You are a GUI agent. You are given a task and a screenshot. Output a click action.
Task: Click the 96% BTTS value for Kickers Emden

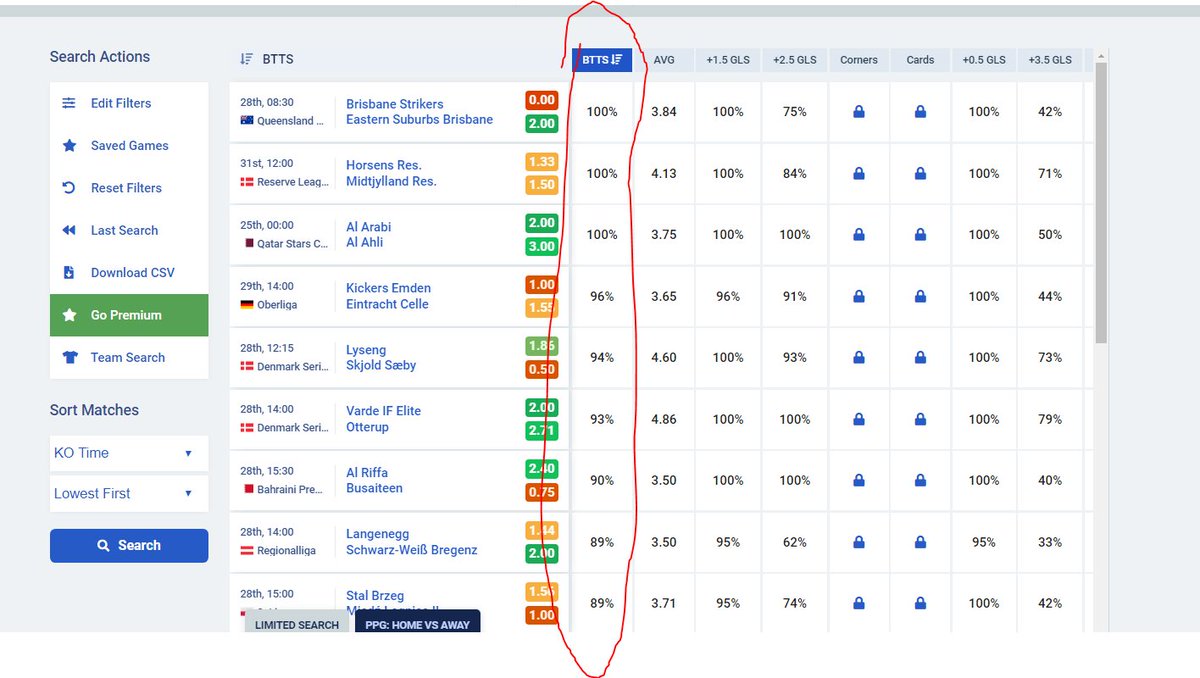tap(602, 297)
